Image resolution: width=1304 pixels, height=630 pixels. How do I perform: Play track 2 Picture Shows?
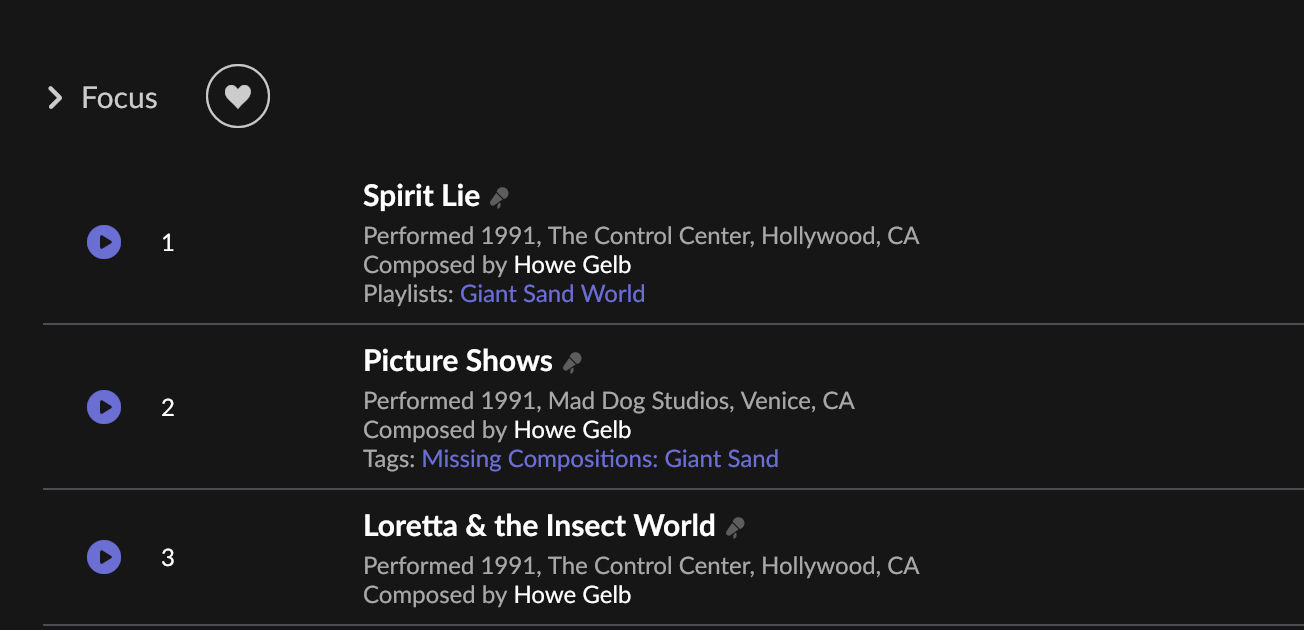[x=104, y=407]
